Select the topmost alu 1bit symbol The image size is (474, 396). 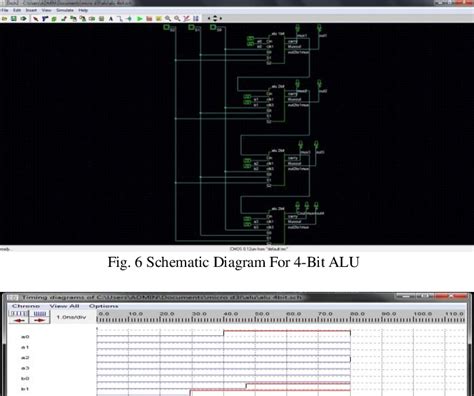click(x=276, y=49)
